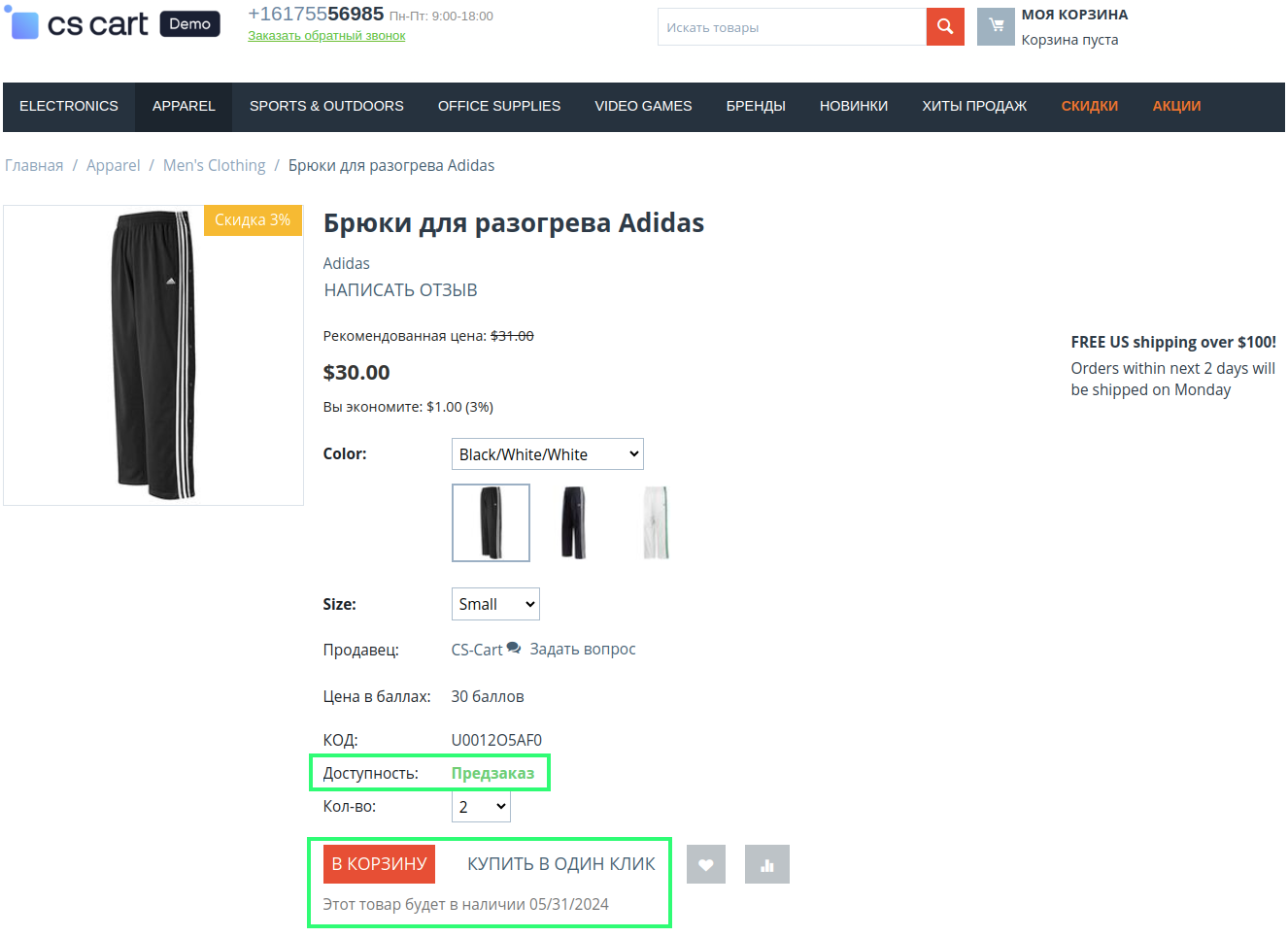Image resolution: width=1288 pixels, height=937 pixels.
Task: Add product to wishlist heart icon
Action: [705, 864]
